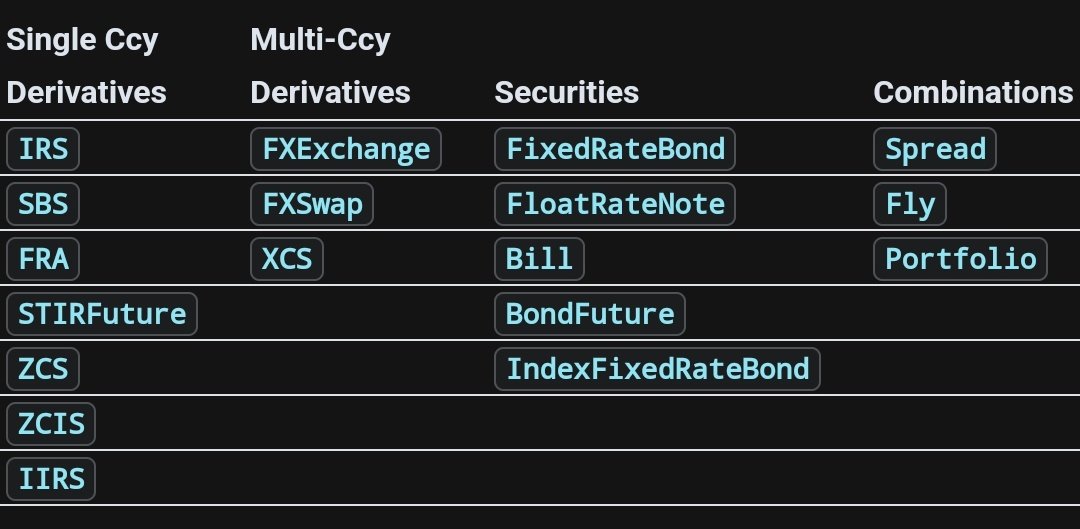The height and width of the screenshot is (529, 1080).
Task: Click the FRA link
Action: (43, 259)
